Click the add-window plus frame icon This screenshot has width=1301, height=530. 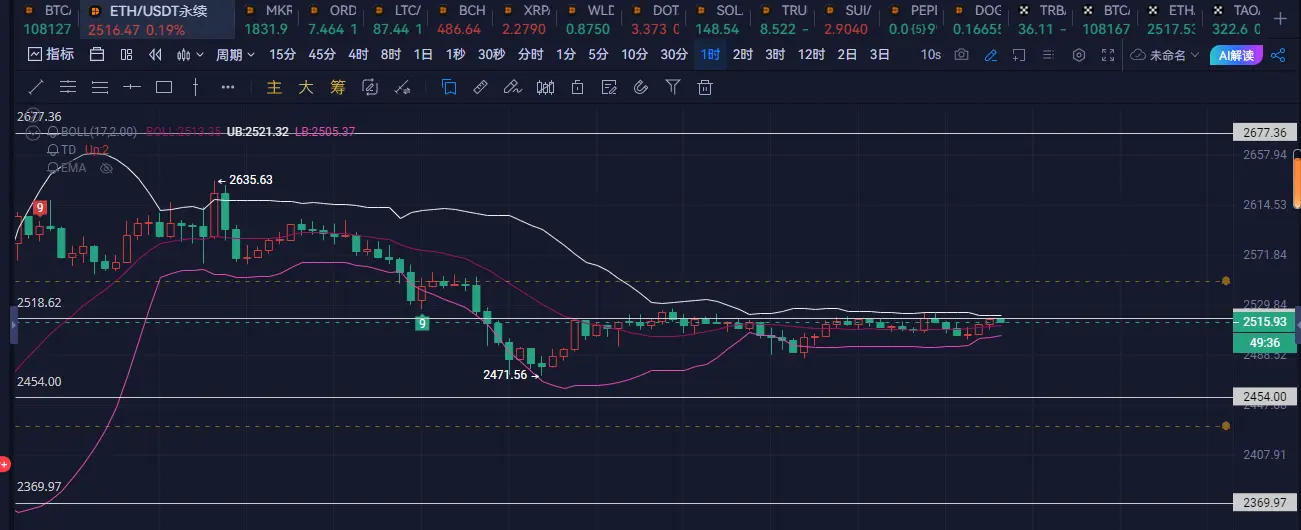1021,55
